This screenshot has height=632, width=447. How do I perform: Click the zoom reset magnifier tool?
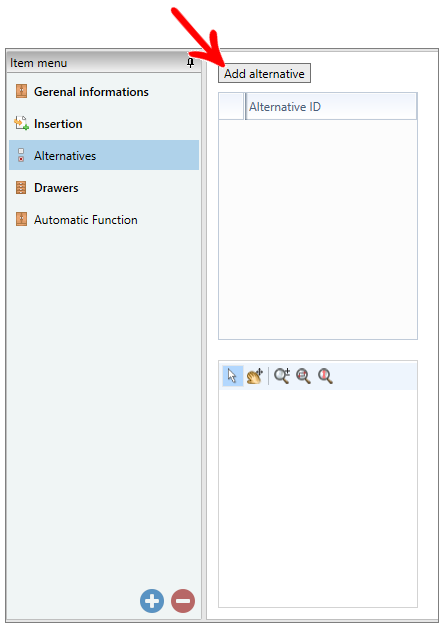[x=325, y=376]
